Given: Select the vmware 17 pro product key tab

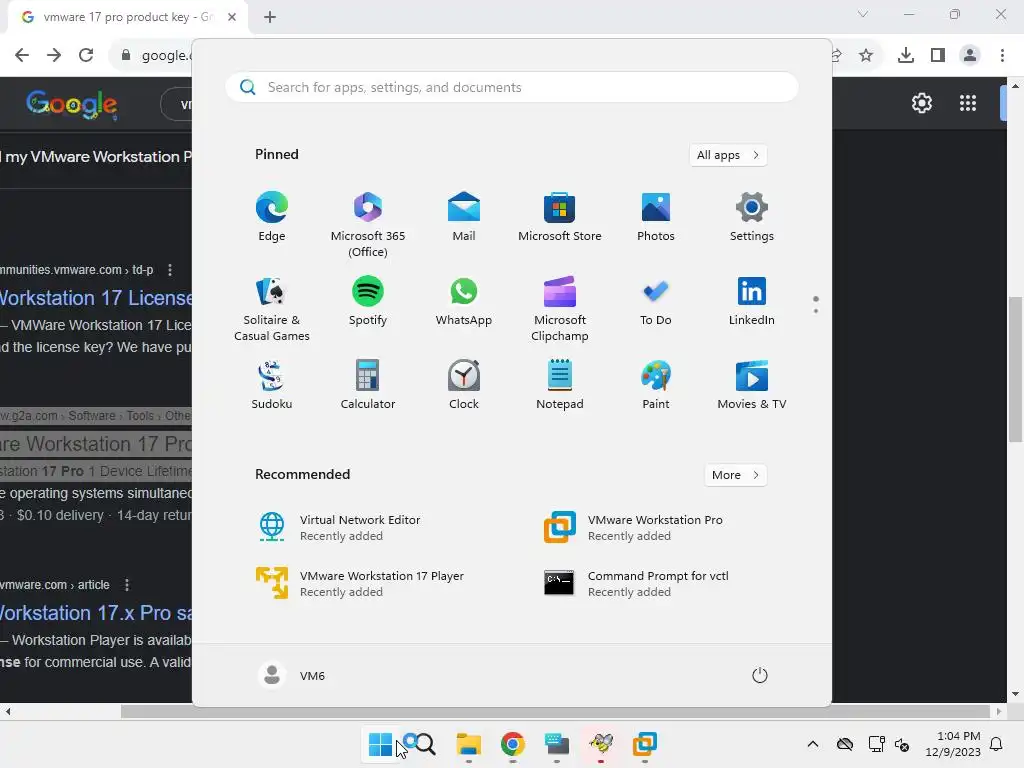Looking at the screenshot, I should pyautogui.click(x=127, y=18).
